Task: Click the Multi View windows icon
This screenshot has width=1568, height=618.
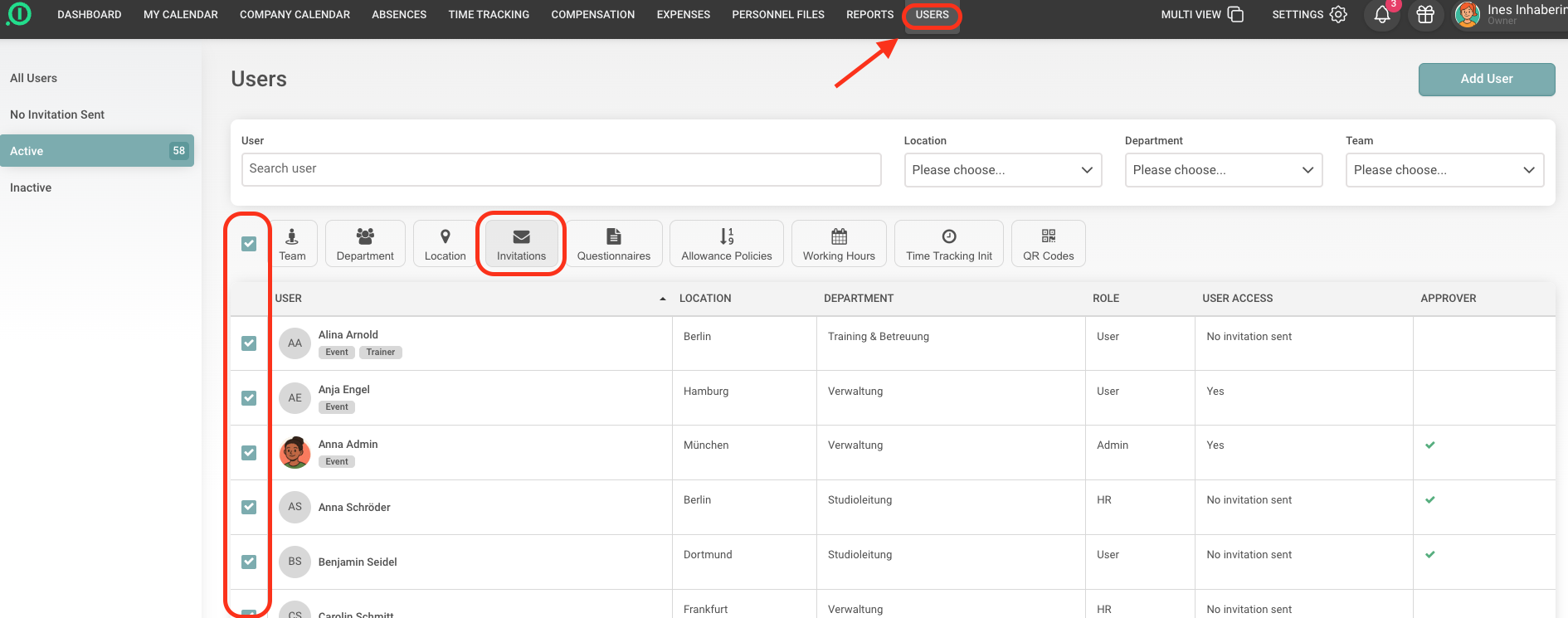Action: (x=1235, y=15)
